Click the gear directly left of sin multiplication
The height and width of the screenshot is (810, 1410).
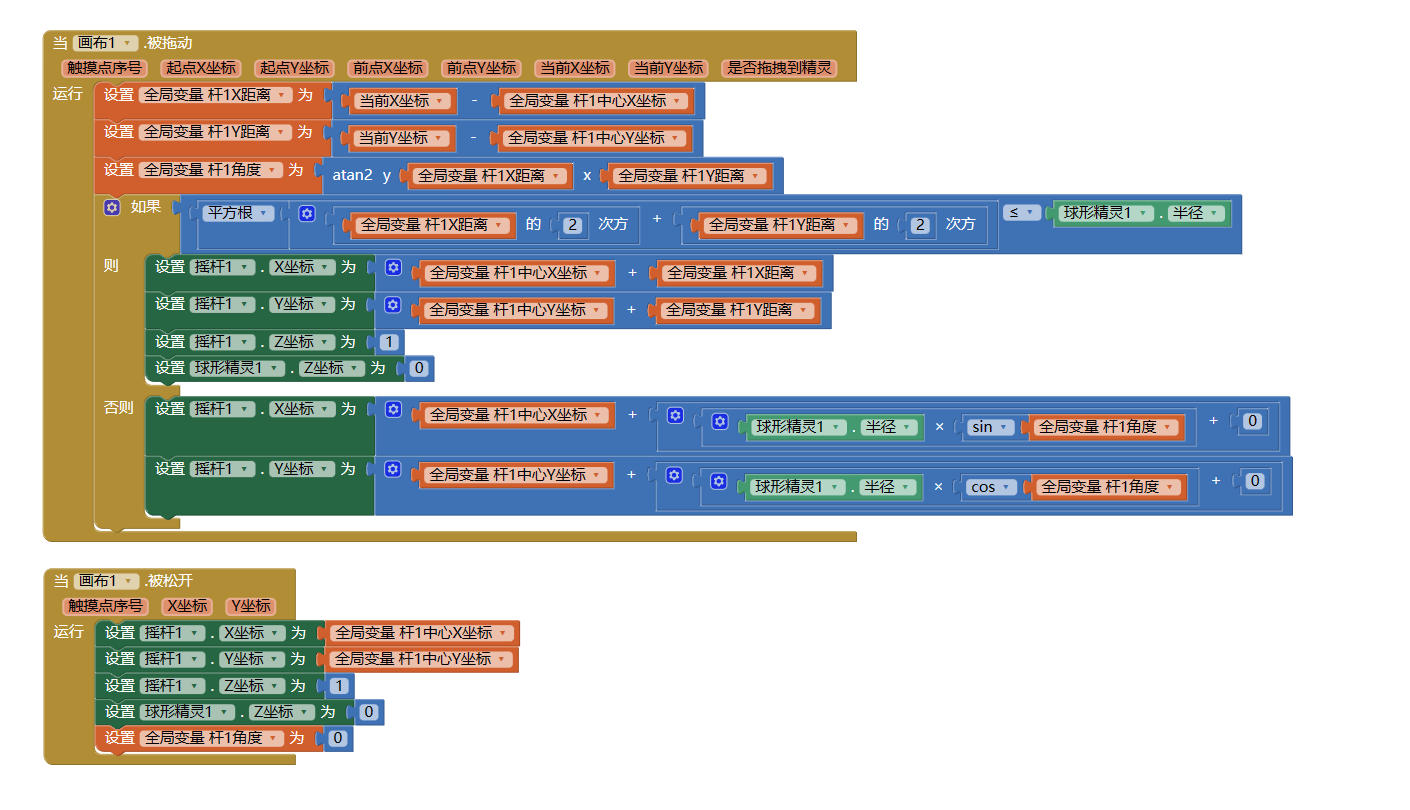720,422
